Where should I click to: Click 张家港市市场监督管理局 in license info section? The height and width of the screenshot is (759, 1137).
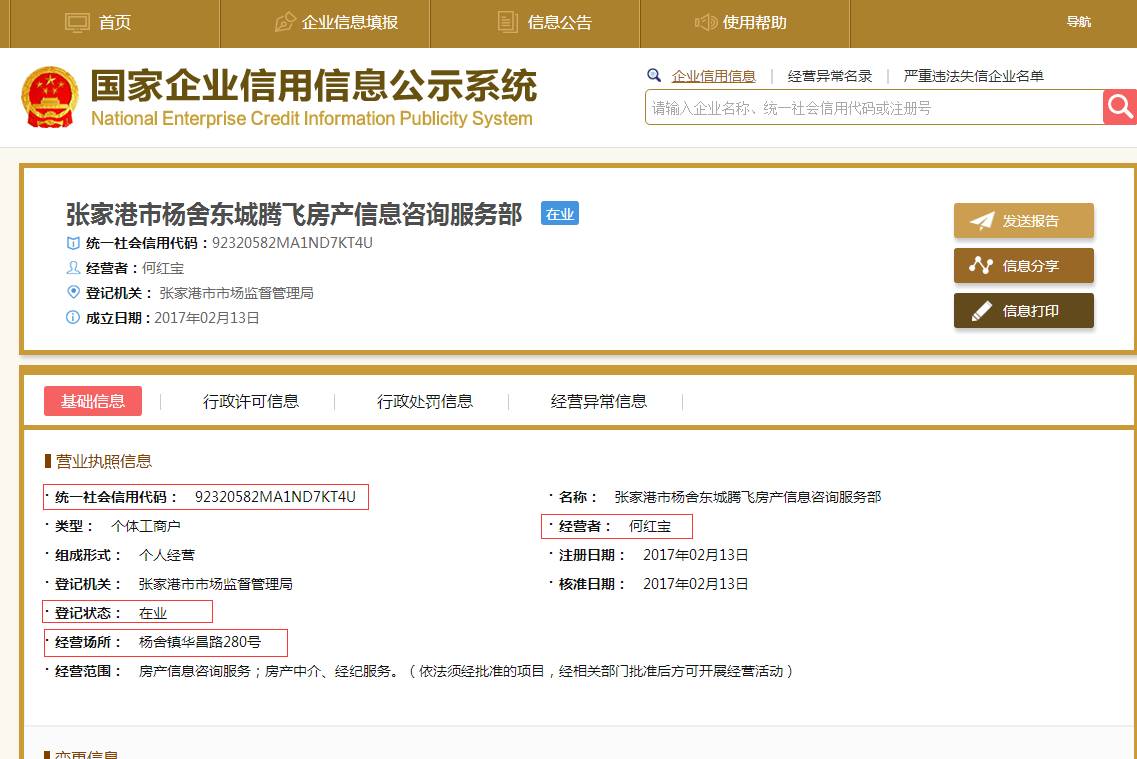pyautogui.click(x=215, y=584)
